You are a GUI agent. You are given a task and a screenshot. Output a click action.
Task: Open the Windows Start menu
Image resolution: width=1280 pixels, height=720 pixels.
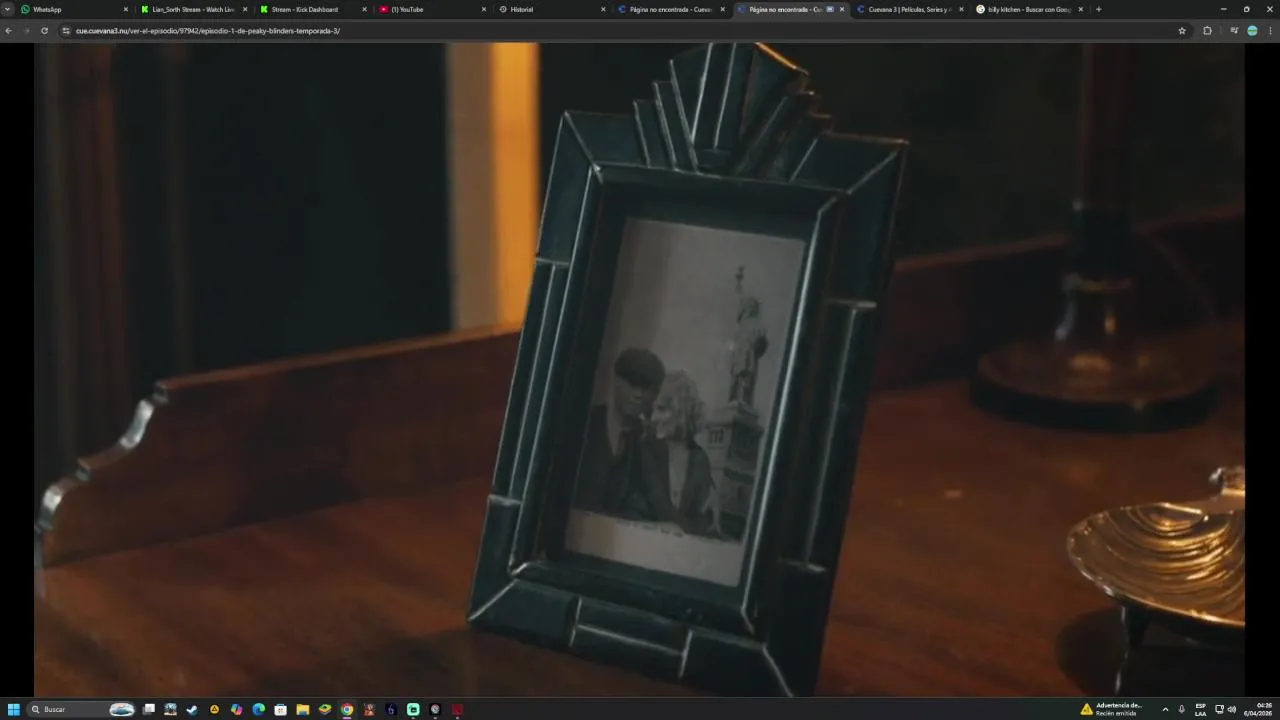pyautogui.click(x=14, y=709)
